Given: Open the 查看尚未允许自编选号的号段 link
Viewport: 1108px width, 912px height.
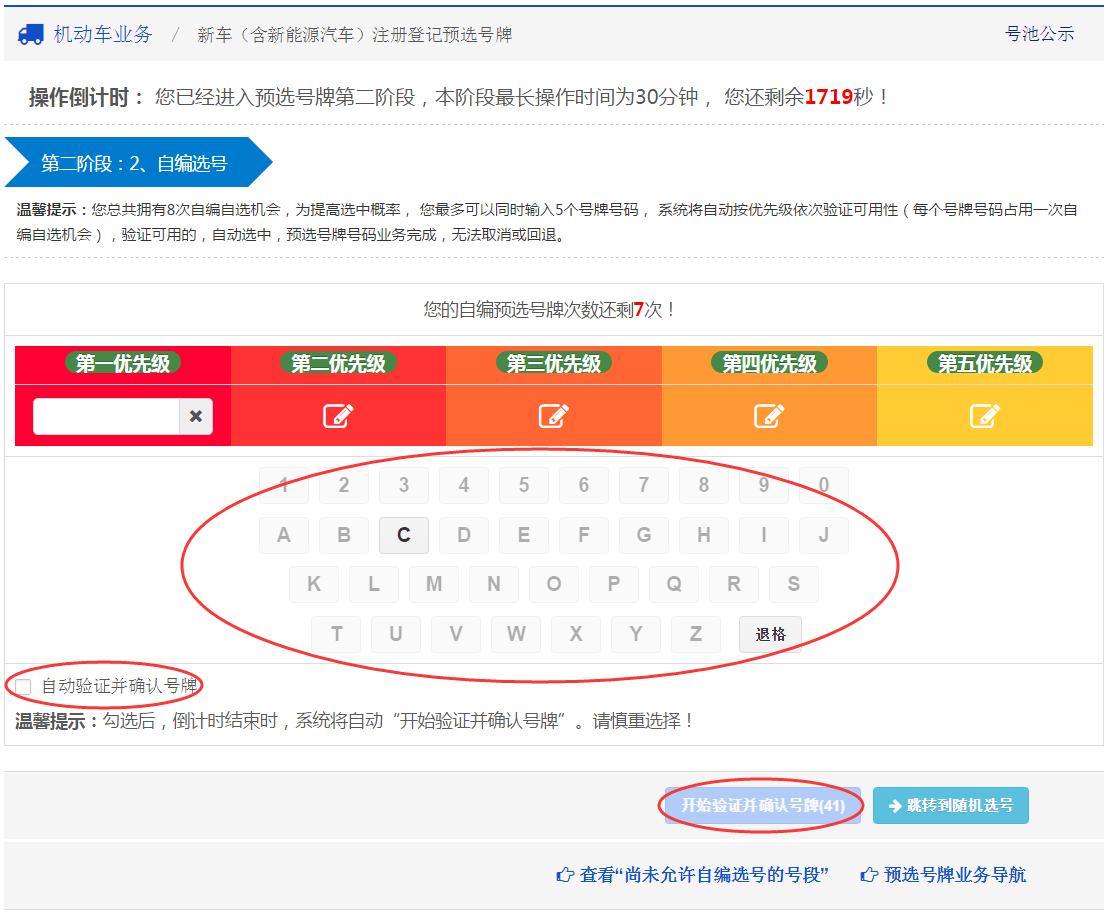Looking at the screenshot, I should (694, 875).
